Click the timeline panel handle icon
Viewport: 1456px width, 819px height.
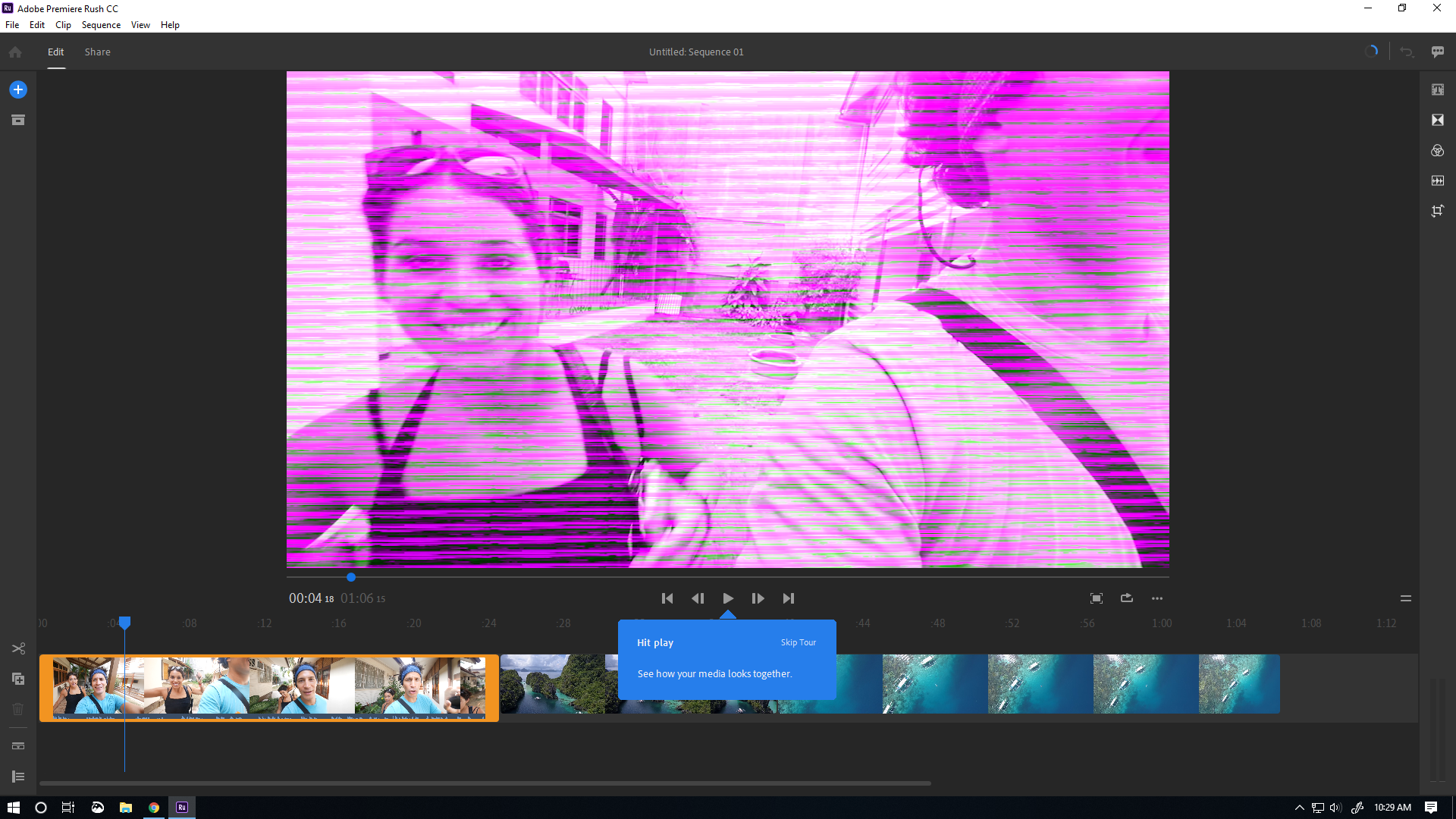(x=1405, y=598)
